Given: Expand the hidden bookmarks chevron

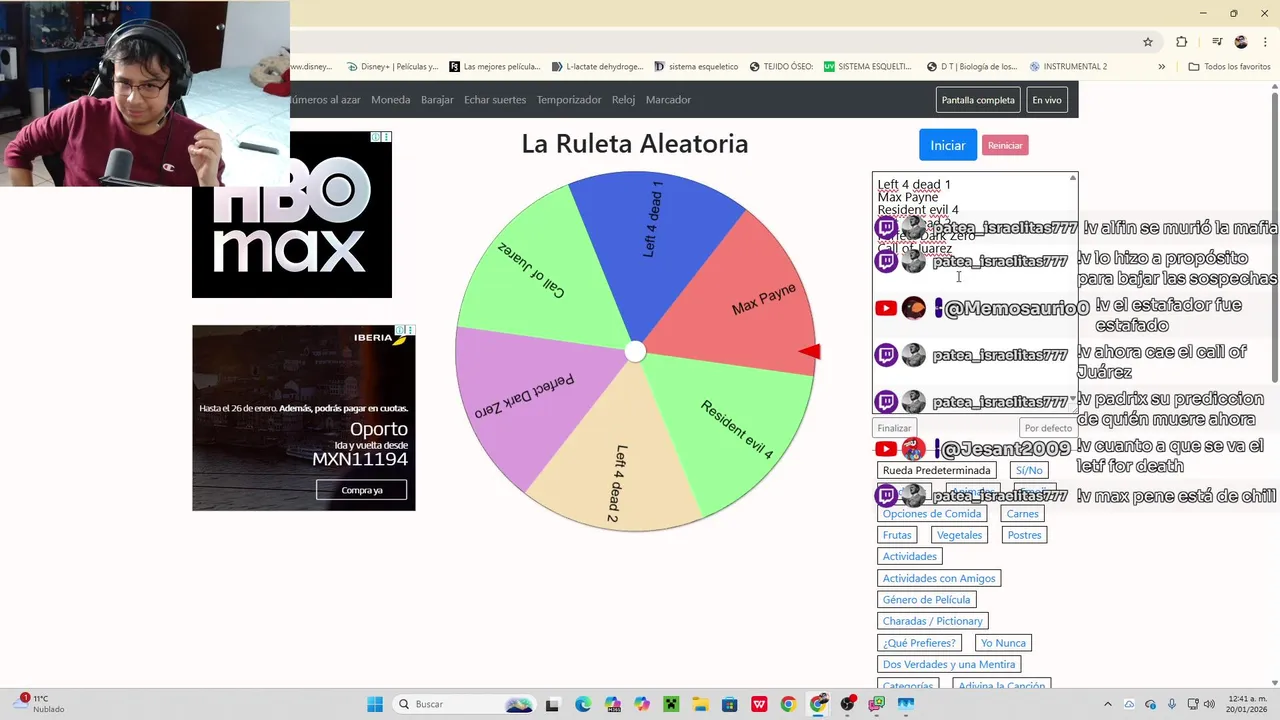Looking at the screenshot, I should coord(1161,67).
